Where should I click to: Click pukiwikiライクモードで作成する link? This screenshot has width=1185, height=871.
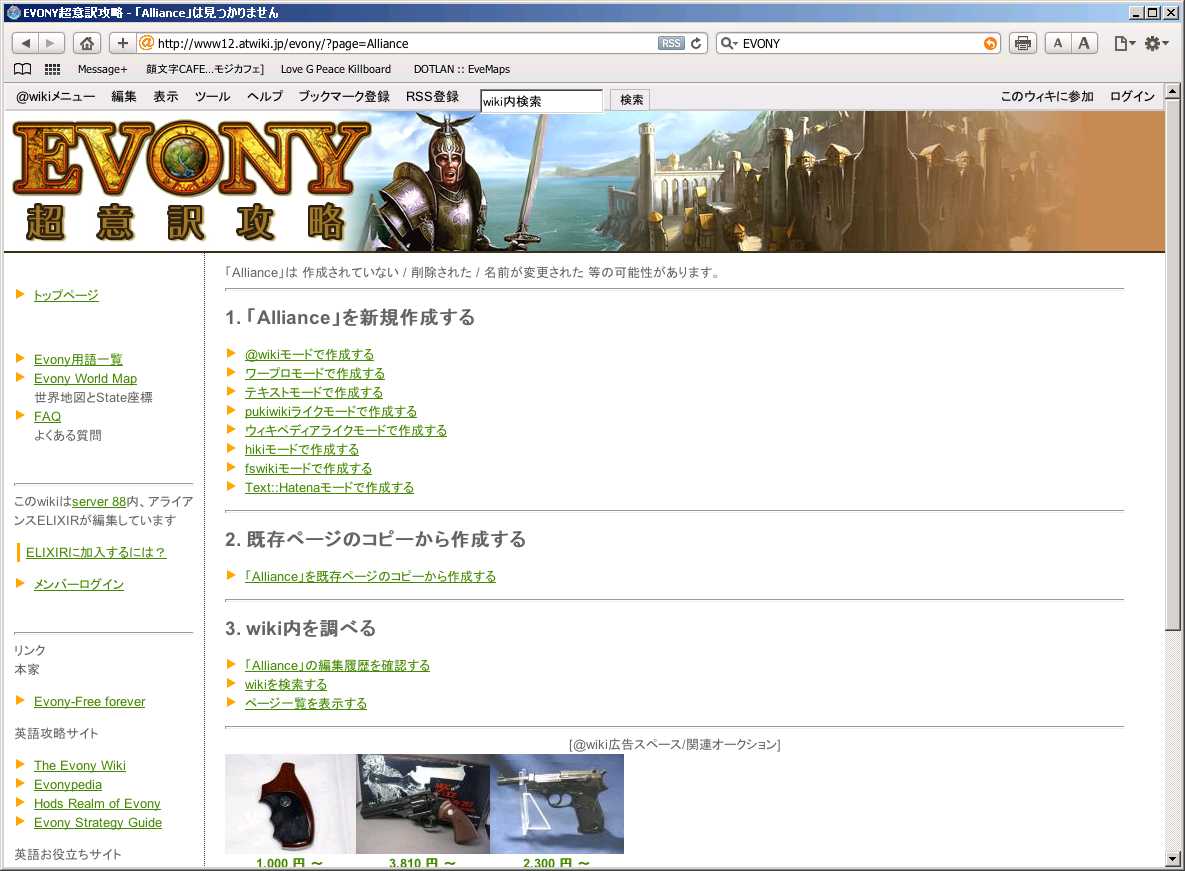click(330, 411)
